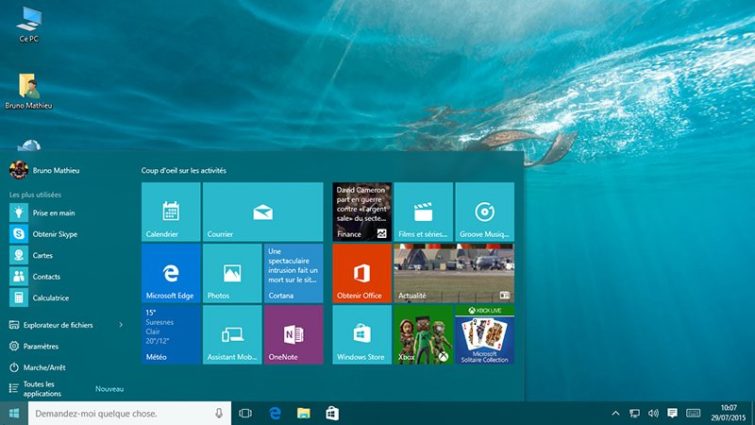Open the Windows Store tile
Screen dimensions: 755x425
362,335
